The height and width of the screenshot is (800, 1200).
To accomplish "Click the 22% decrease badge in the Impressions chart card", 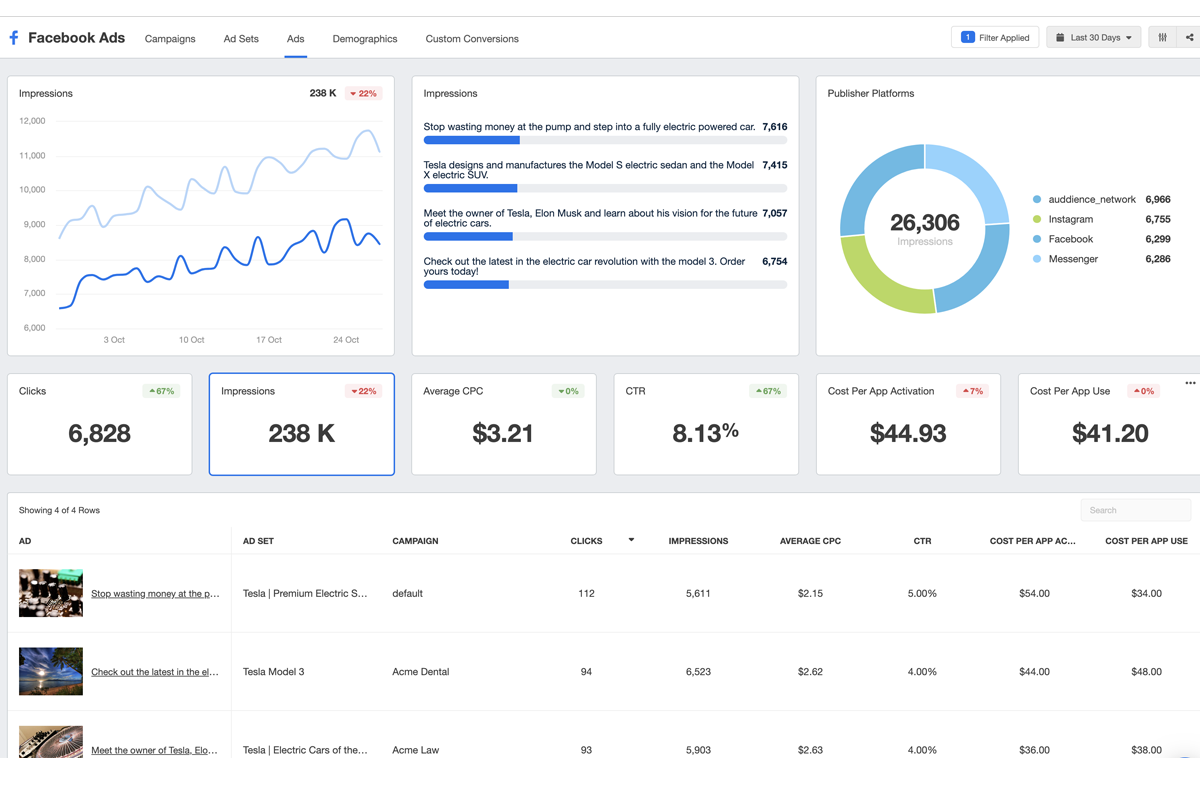I will point(363,93).
